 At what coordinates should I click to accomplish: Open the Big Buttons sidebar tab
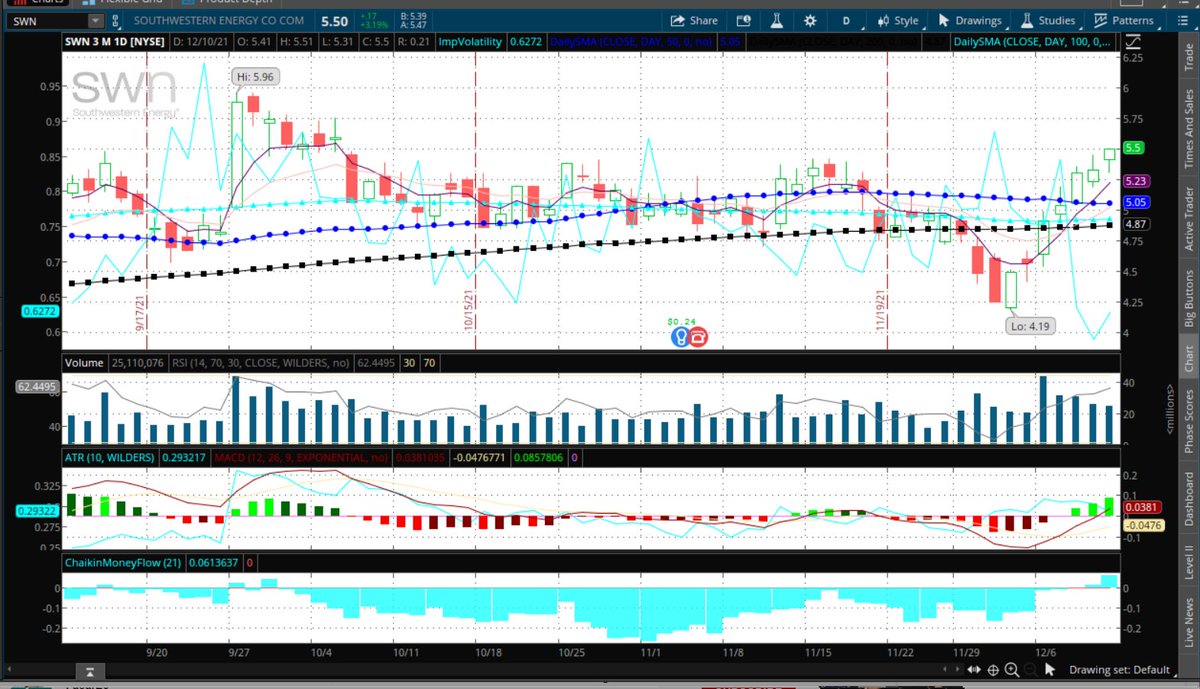[1188, 299]
